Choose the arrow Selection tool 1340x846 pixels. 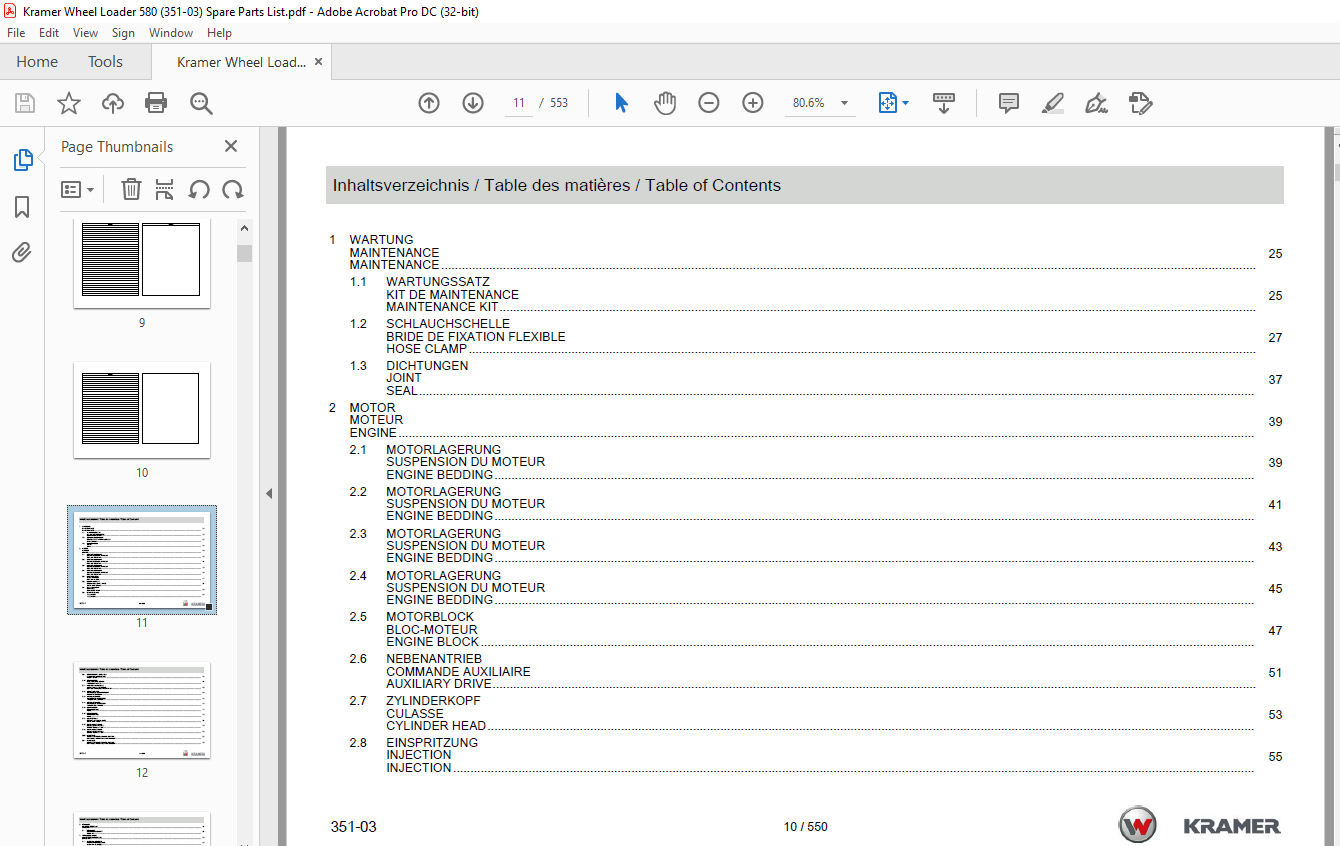click(621, 103)
